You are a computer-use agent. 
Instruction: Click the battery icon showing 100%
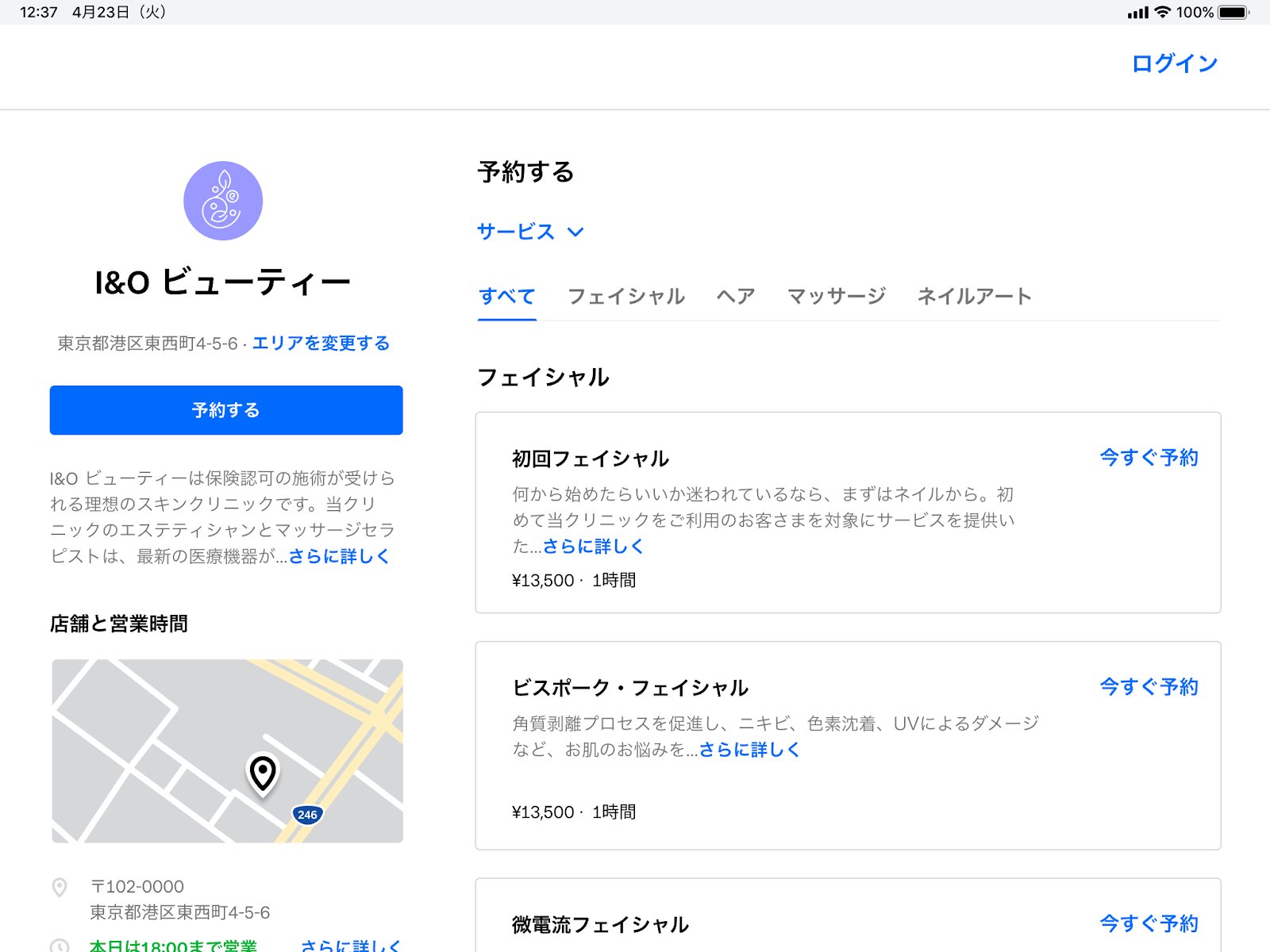[x=1232, y=11]
